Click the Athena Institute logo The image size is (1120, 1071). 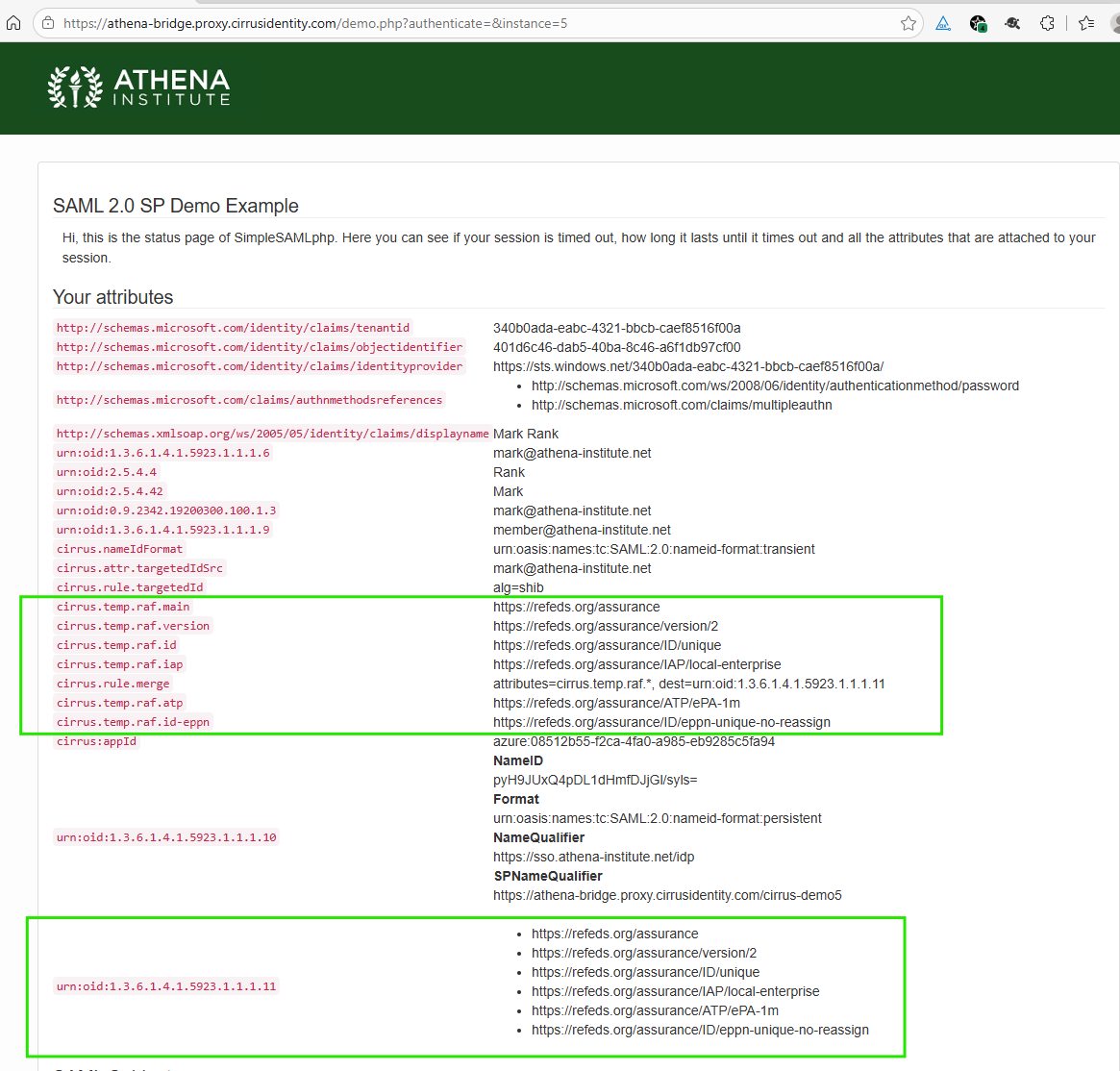click(x=139, y=87)
